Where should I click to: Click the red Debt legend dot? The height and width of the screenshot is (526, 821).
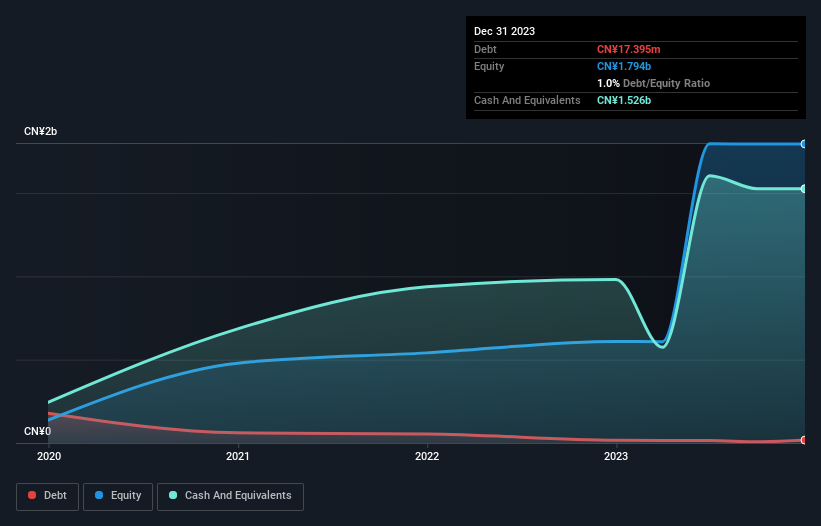click(32, 495)
